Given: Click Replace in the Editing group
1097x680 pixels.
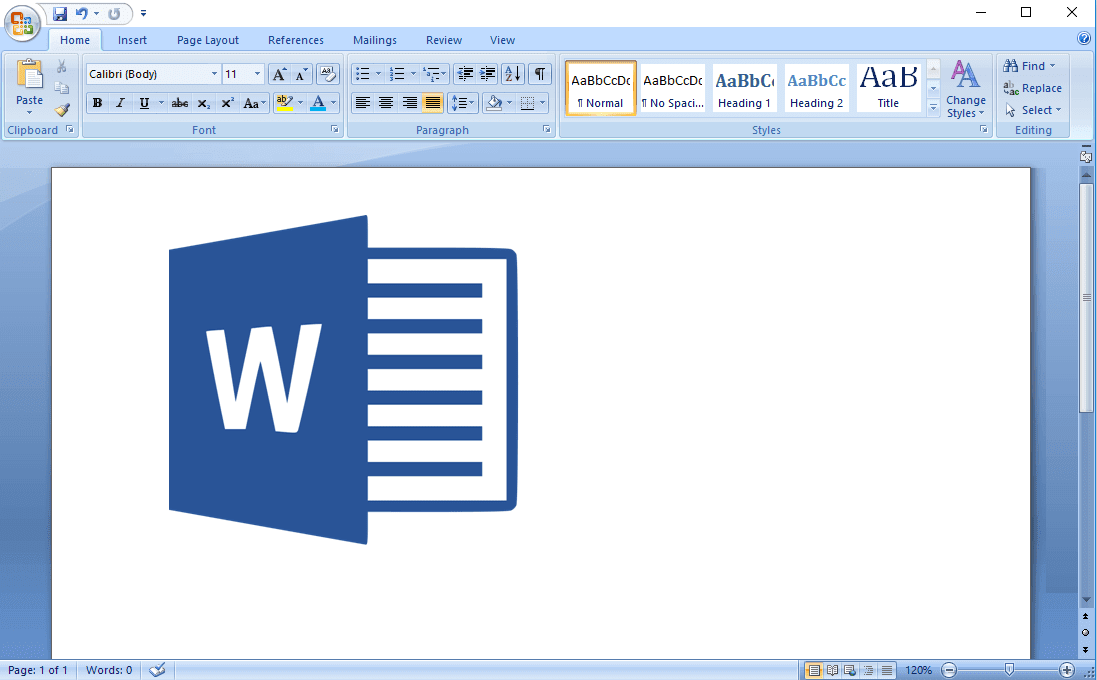Looking at the screenshot, I should (1033, 88).
